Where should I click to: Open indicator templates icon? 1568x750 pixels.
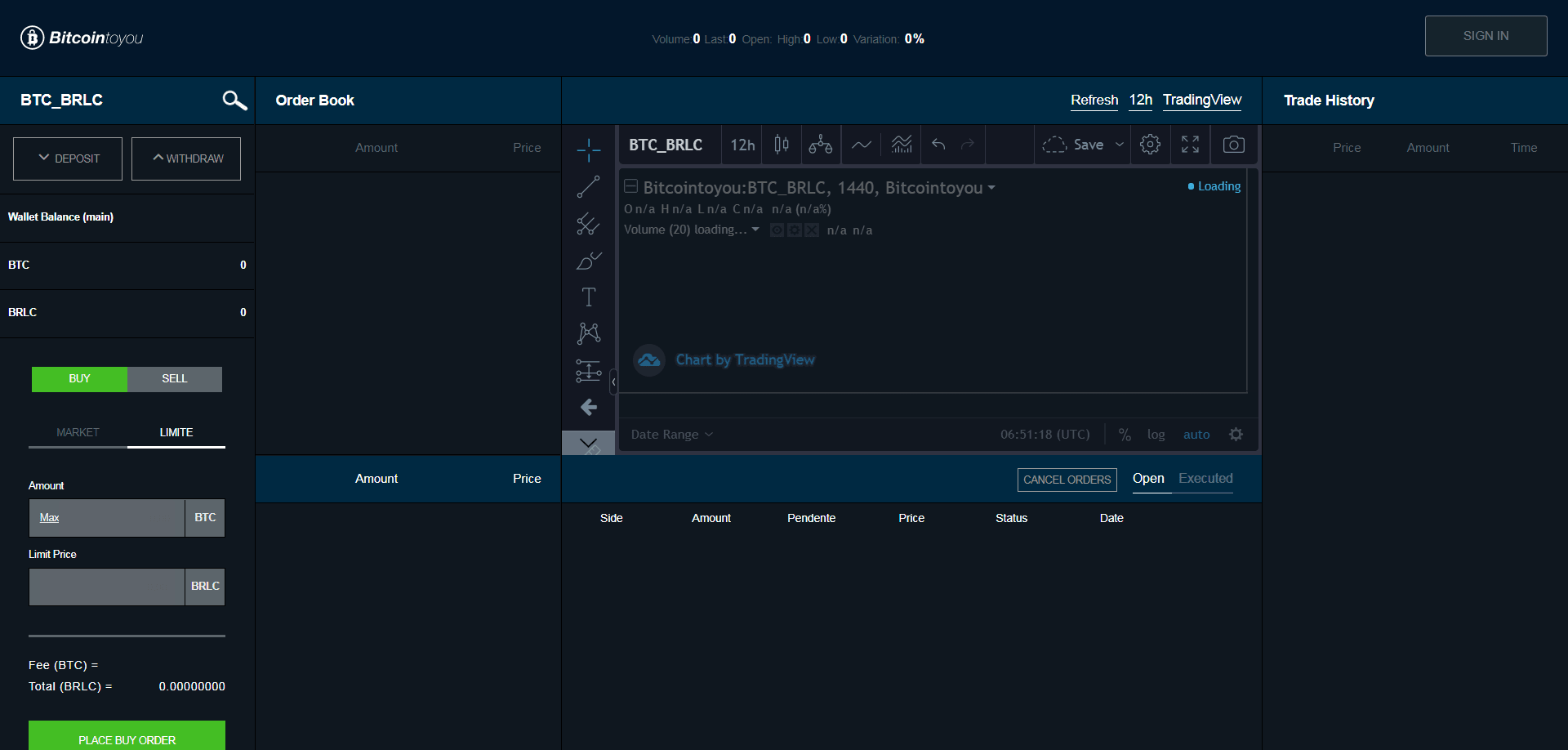901,145
